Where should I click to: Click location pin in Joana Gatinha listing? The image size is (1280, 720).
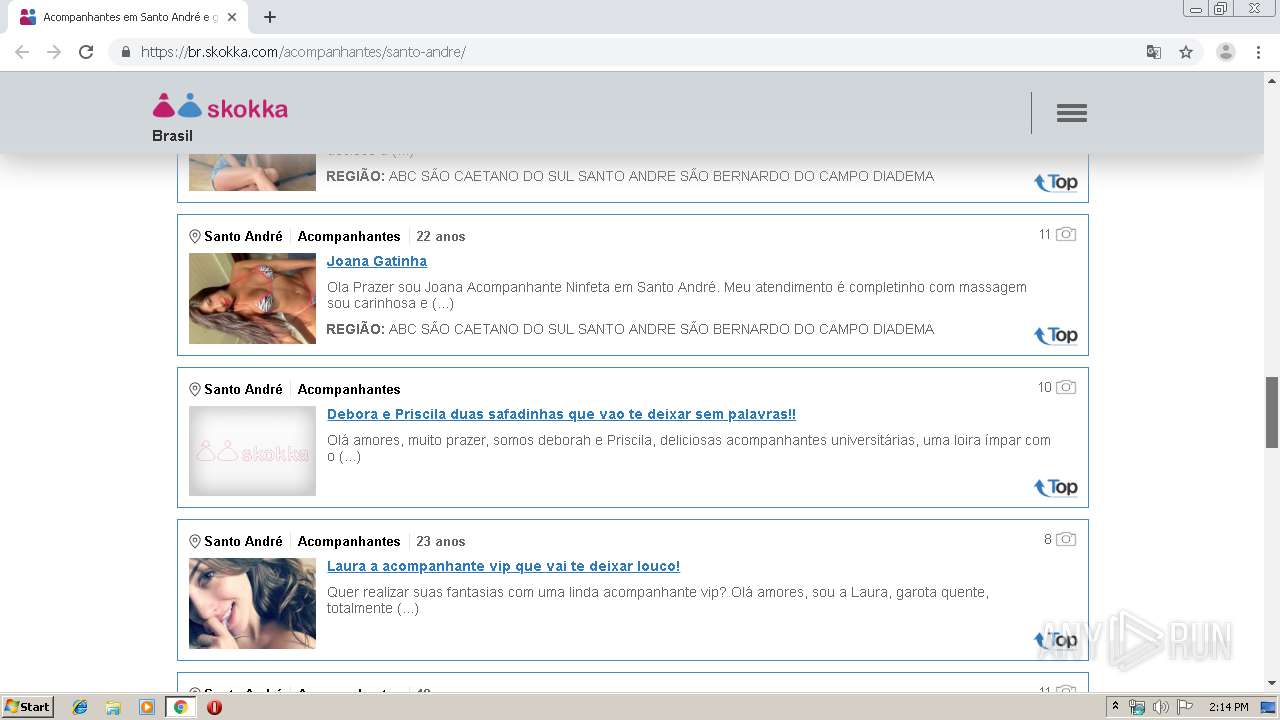point(195,237)
